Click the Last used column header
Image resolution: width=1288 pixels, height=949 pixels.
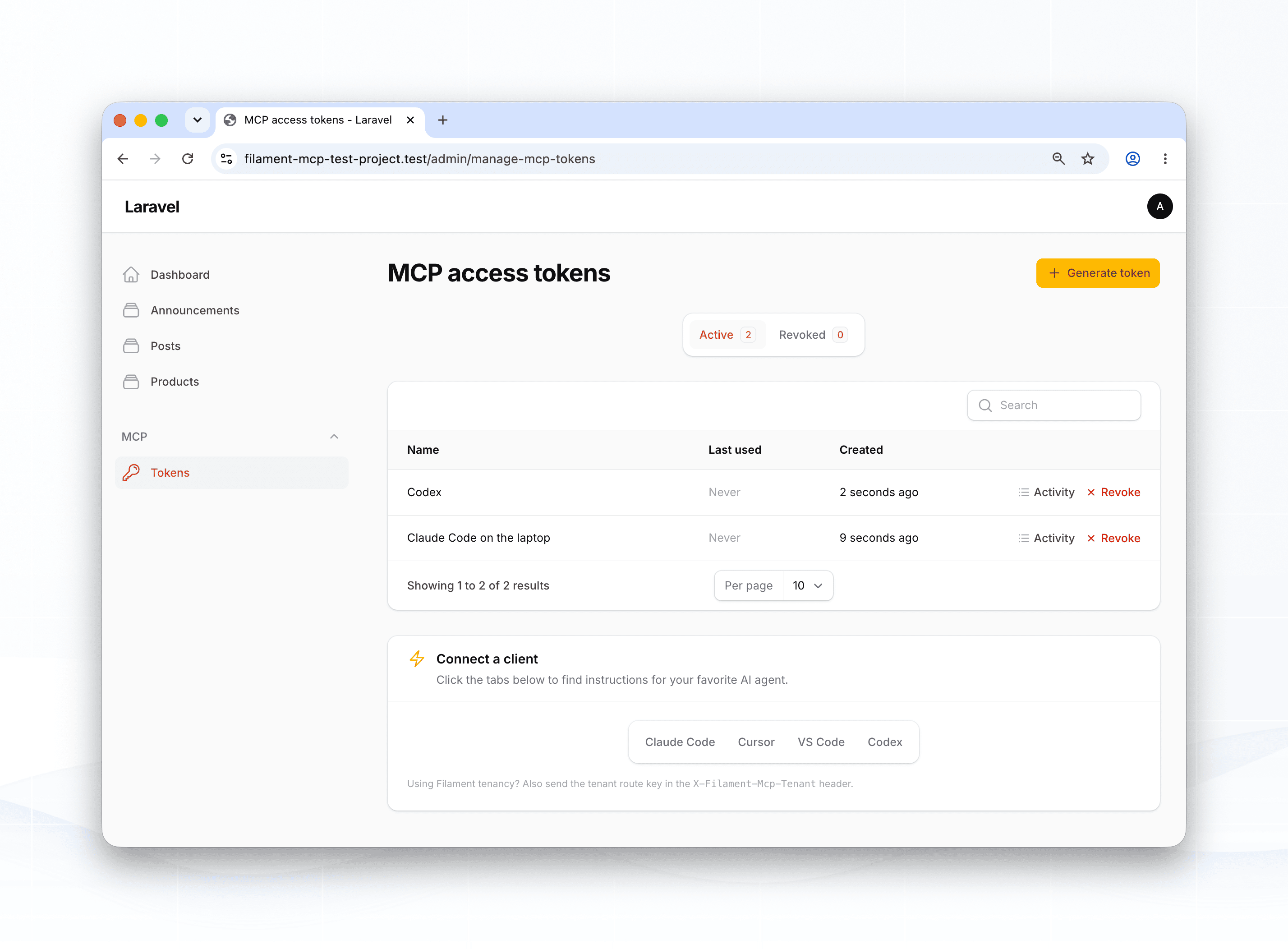click(735, 450)
